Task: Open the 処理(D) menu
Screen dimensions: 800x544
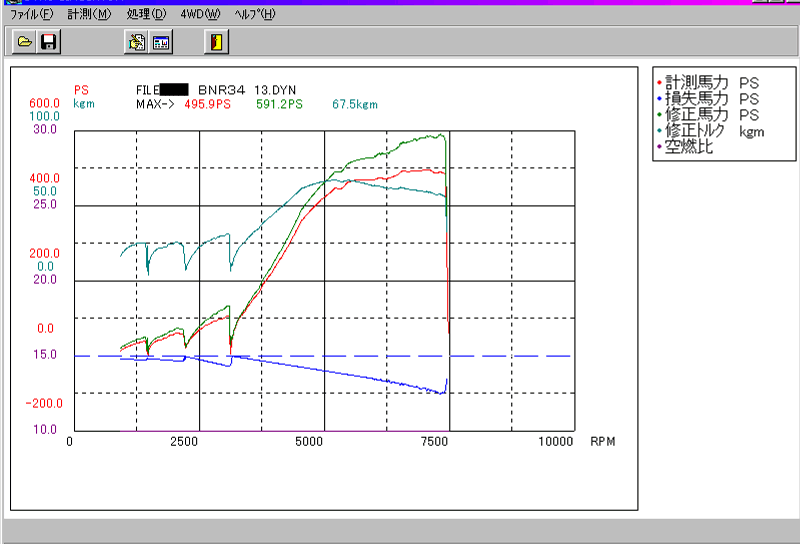Action: pyautogui.click(x=146, y=14)
